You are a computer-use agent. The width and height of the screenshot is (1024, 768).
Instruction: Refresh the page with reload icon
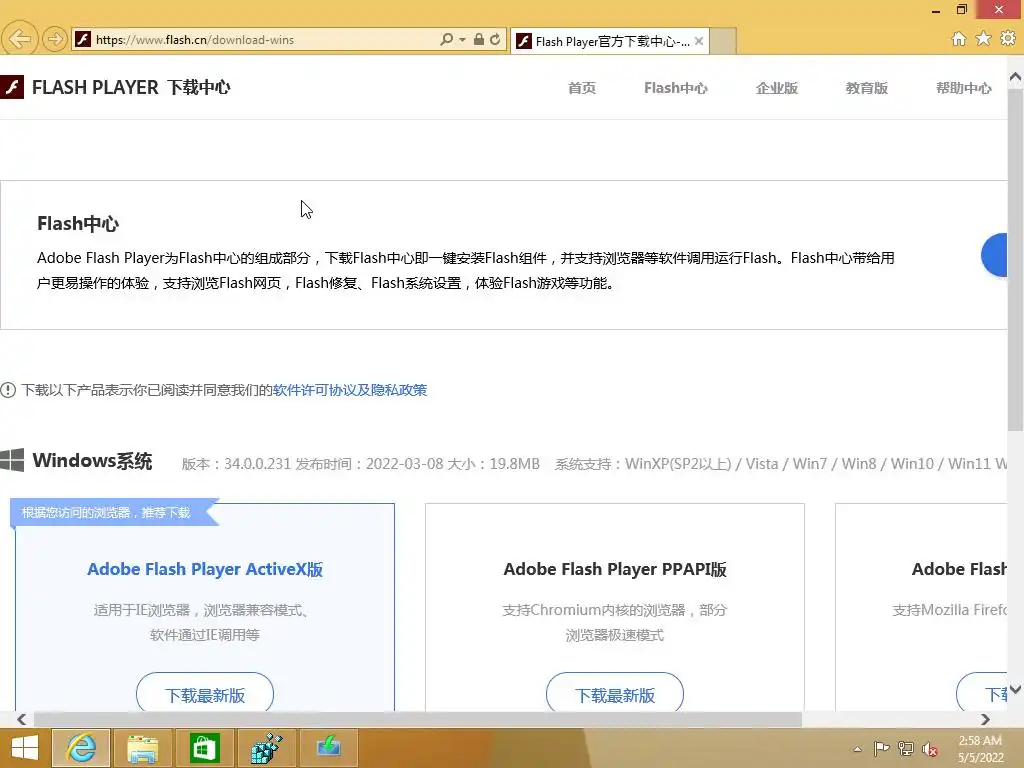(496, 39)
